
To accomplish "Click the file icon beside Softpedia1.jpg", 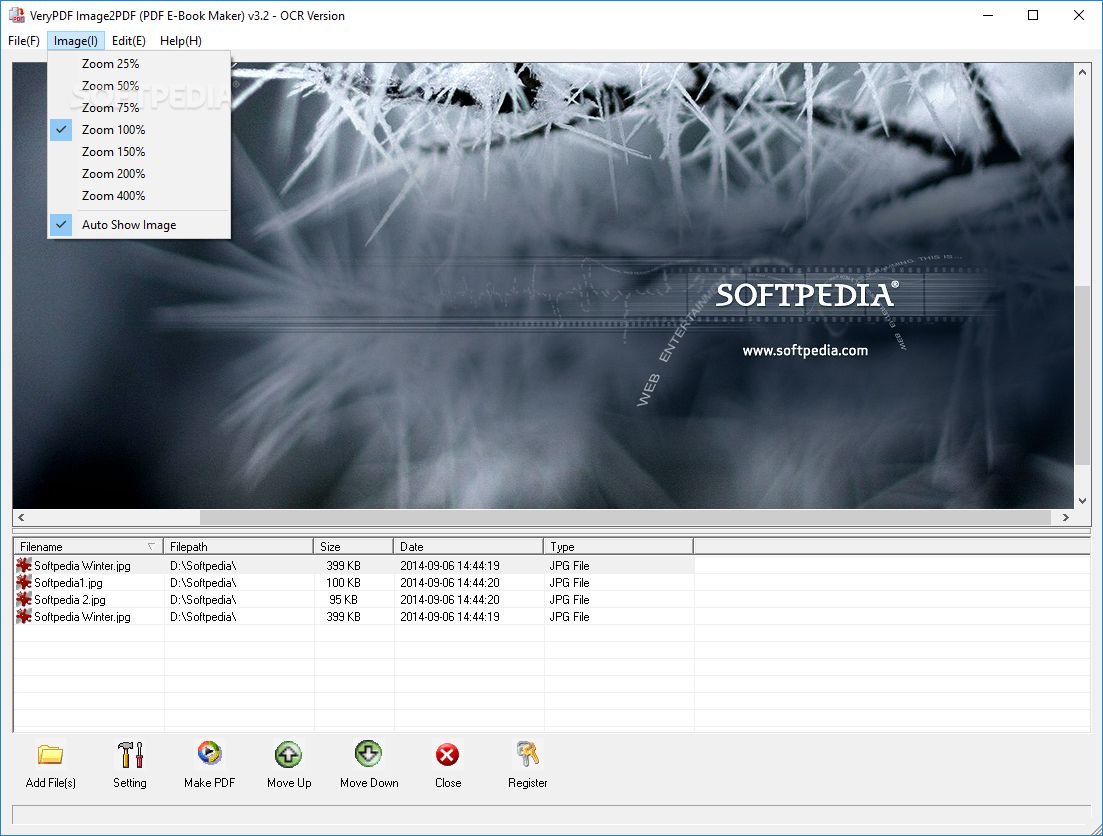I will pyautogui.click(x=24, y=583).
